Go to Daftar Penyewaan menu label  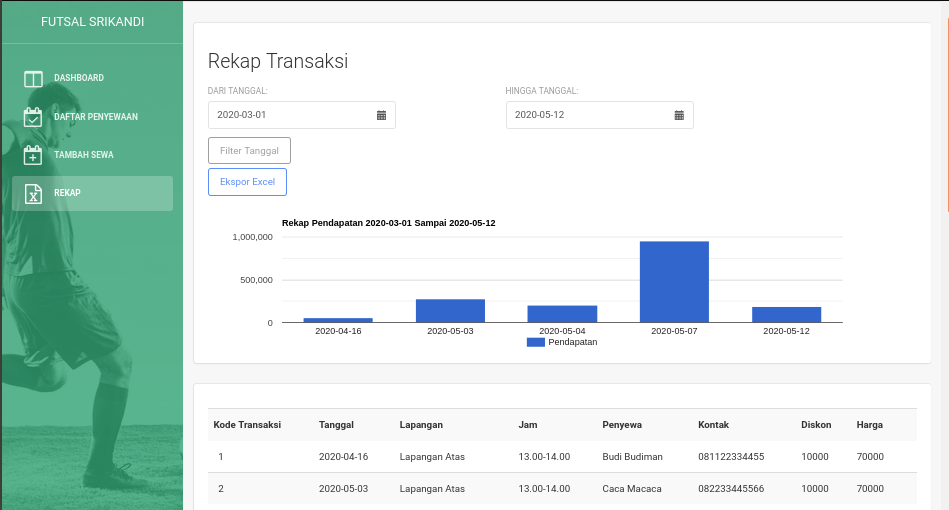click(96, 117)
